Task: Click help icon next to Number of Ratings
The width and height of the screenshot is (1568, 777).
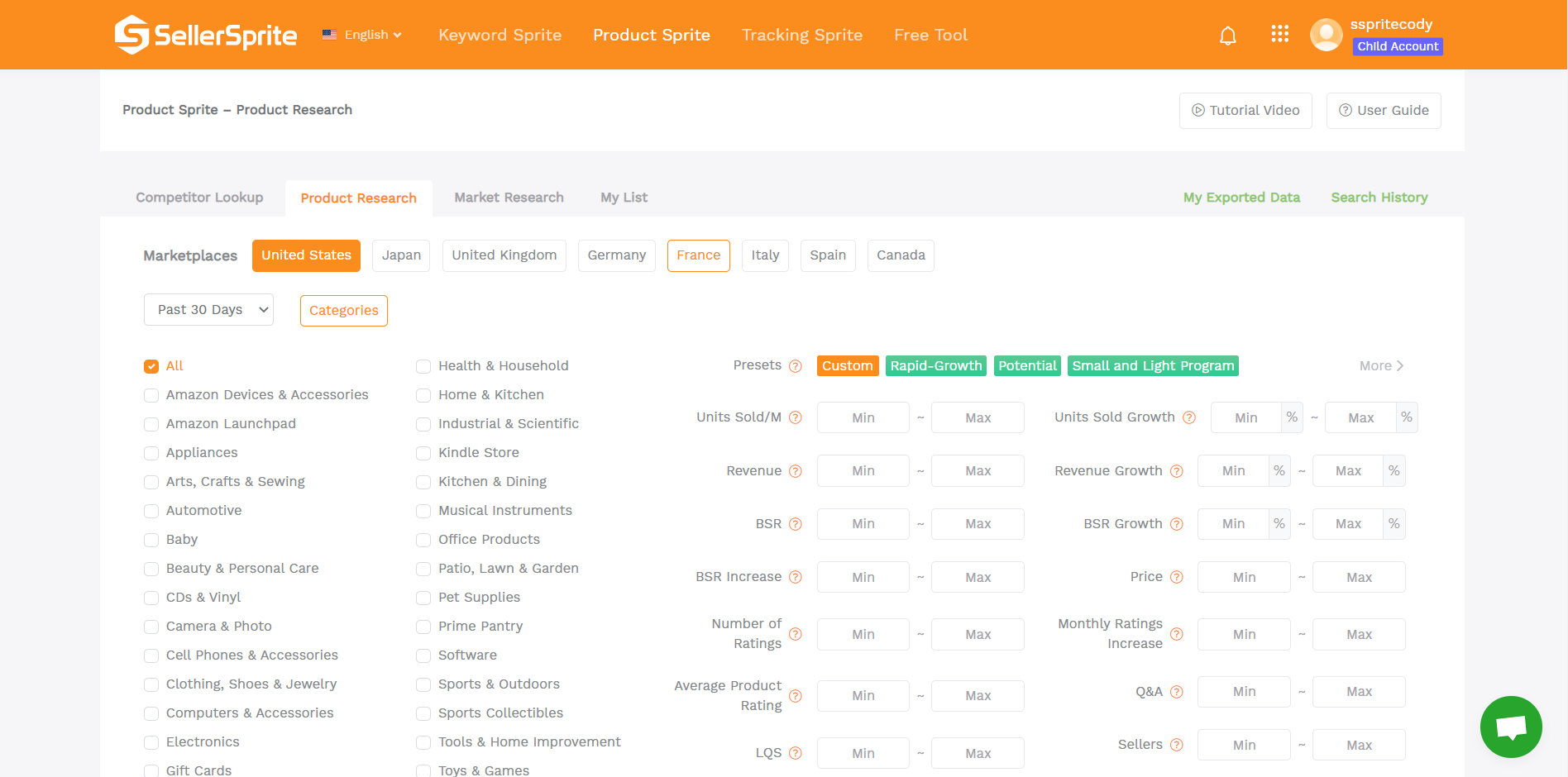Action: [x=796, y=634]
